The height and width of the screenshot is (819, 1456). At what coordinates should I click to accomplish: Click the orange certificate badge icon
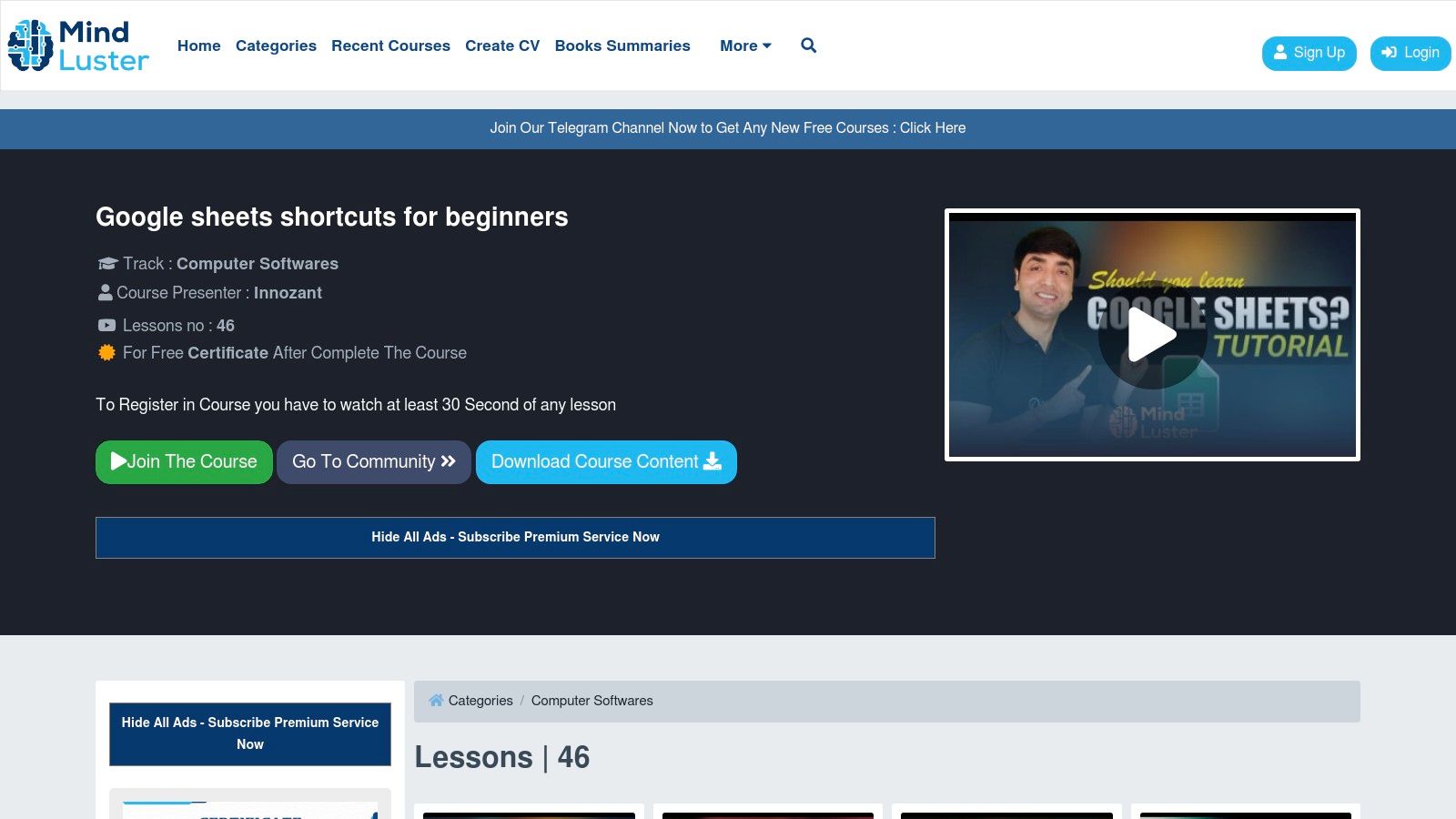point(106,353)
